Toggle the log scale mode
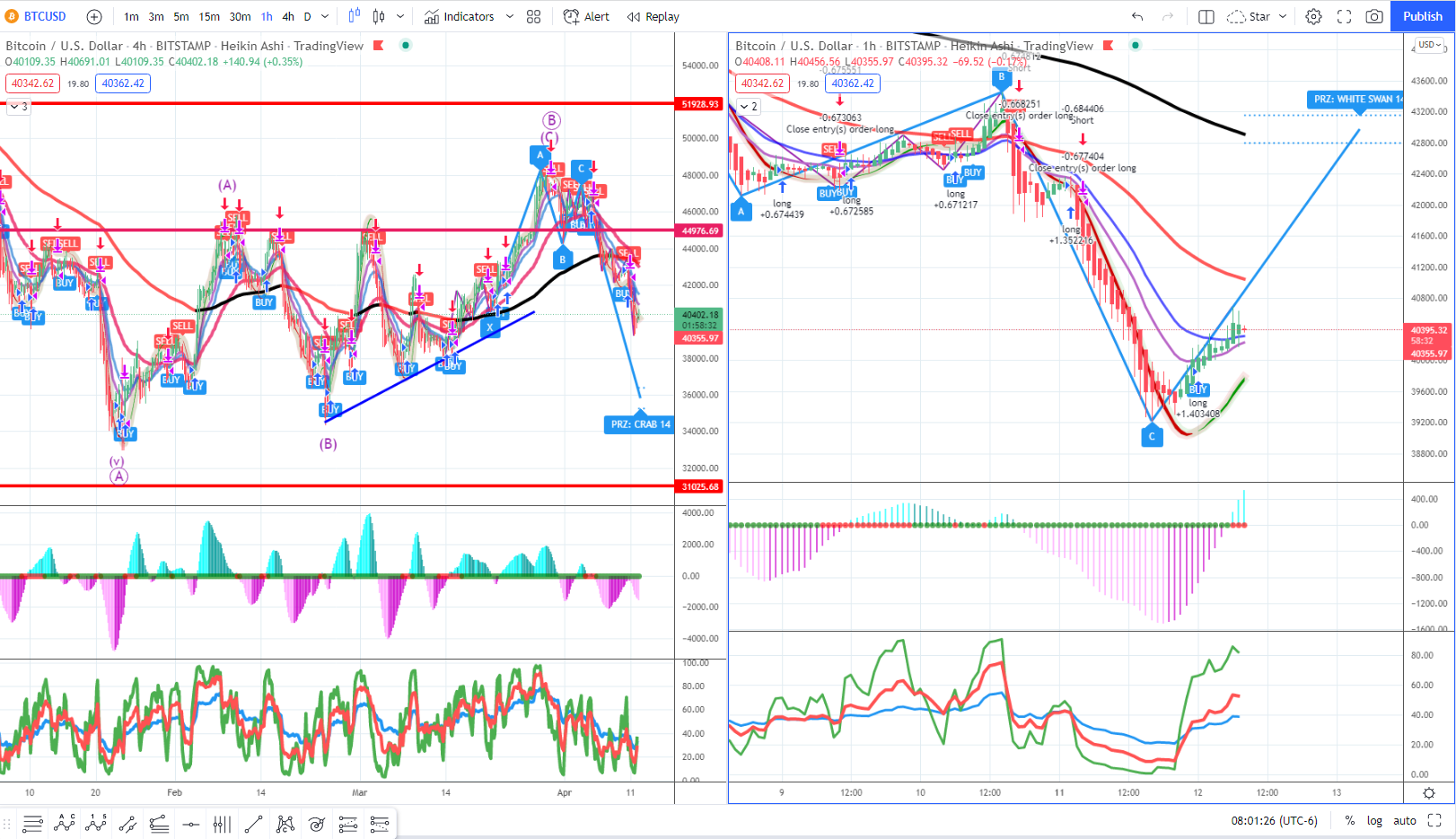 click(x=1374, y=820)
